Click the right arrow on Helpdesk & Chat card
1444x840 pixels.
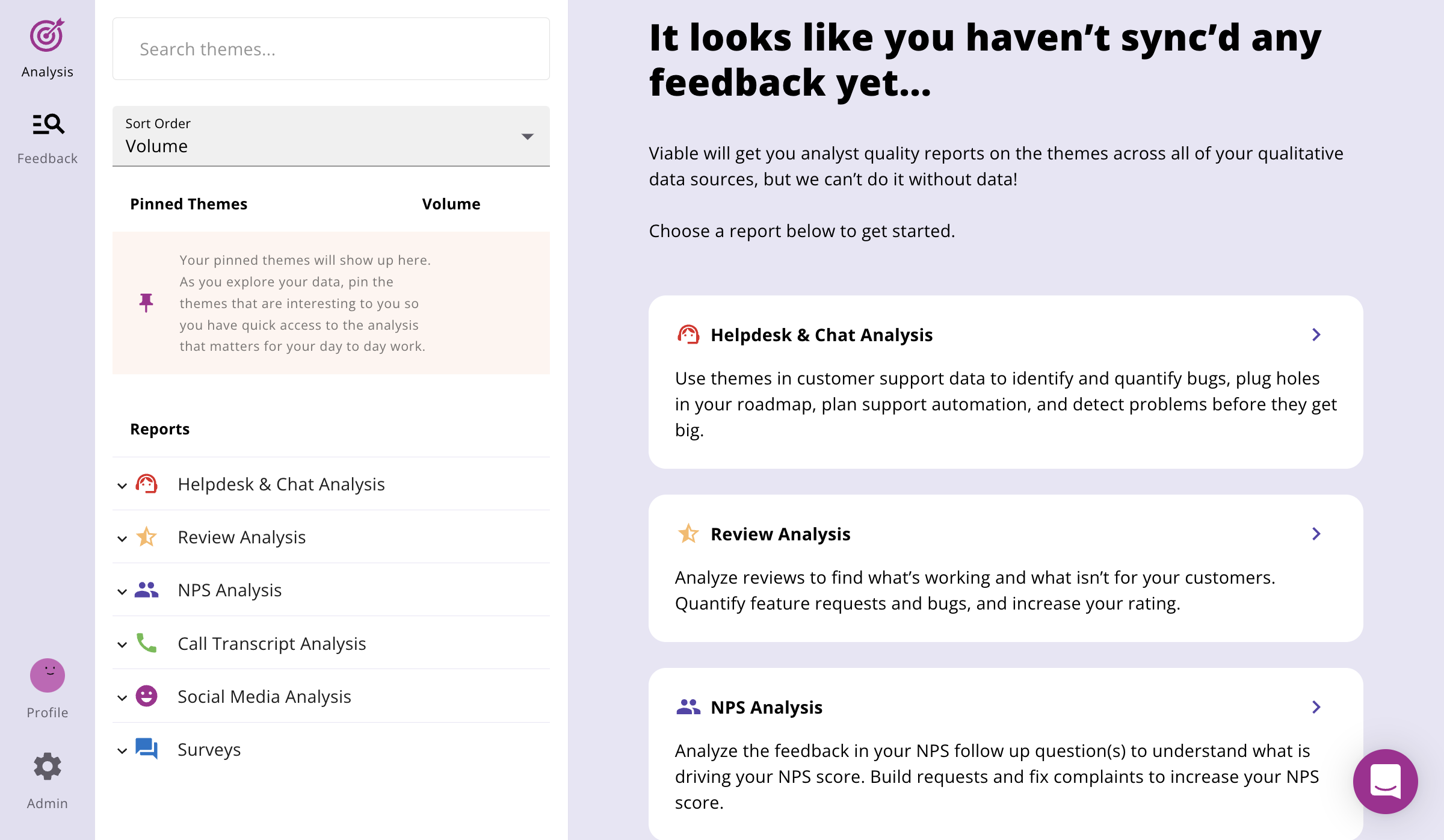(1316, 335)
